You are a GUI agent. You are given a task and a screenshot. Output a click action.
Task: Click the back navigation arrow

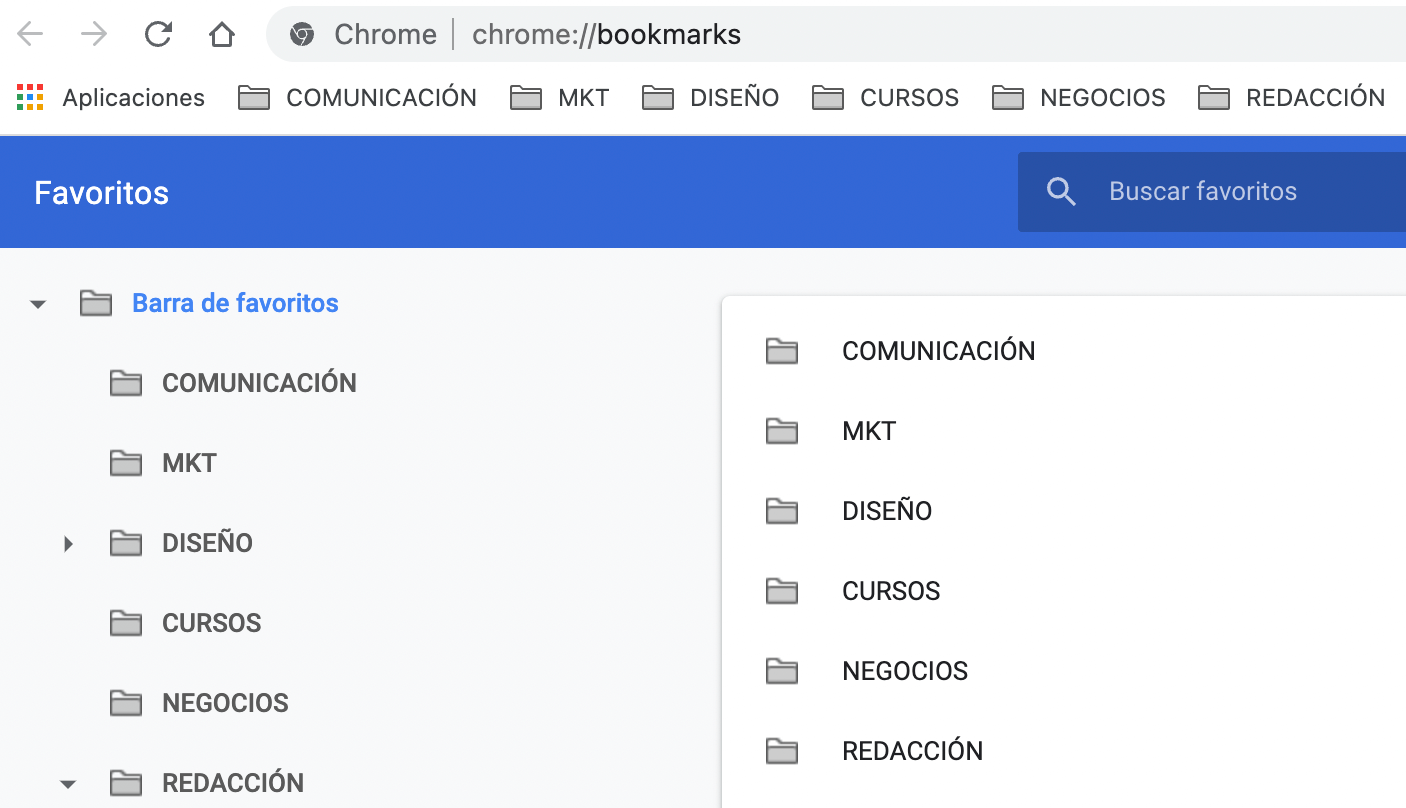(x=30, y=33)
